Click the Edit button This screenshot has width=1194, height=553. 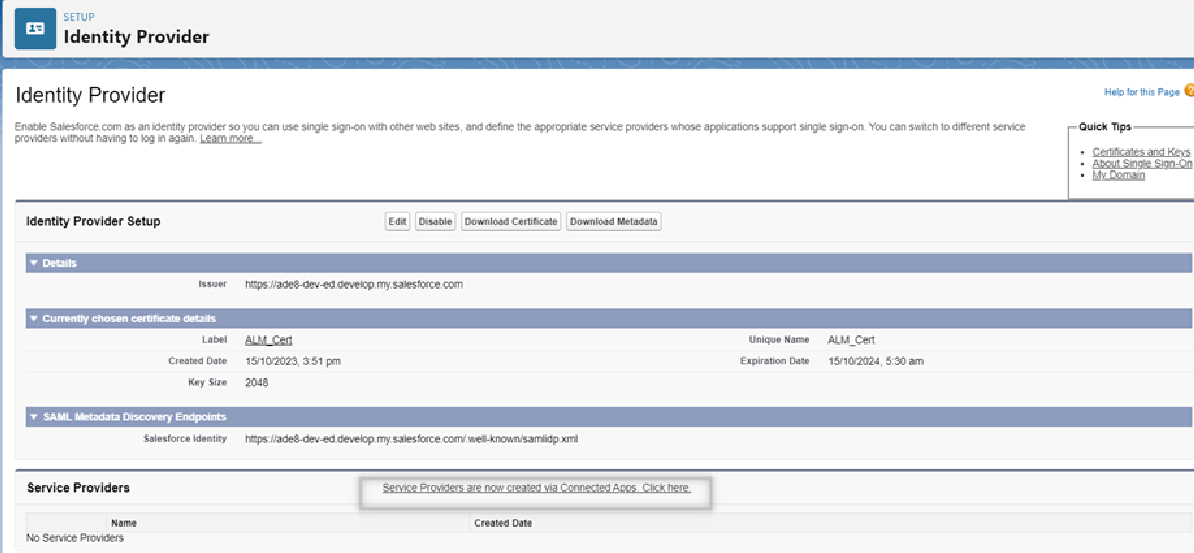click(397, 222)
